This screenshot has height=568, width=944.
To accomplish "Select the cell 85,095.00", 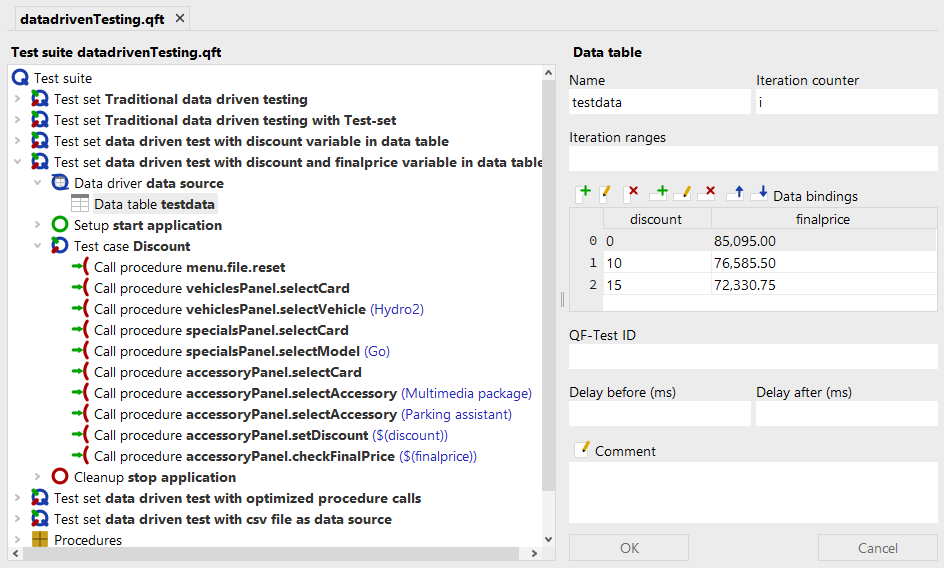I will pyautogui.click(x=824, y=241).
